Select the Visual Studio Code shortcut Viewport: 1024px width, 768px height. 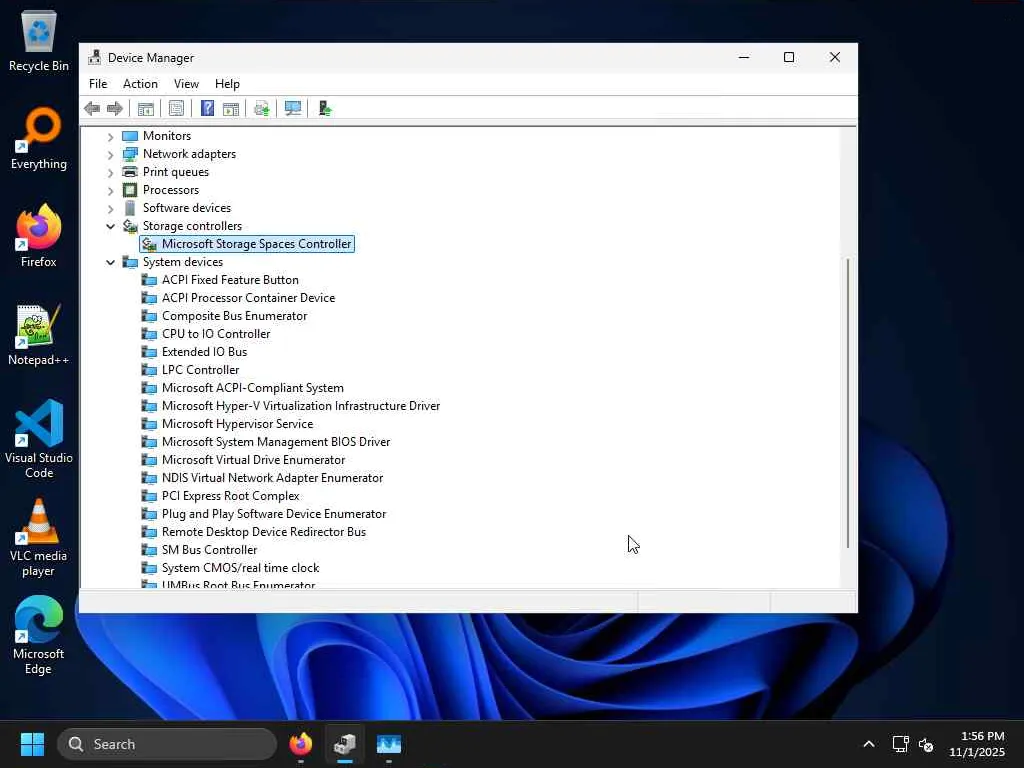[39, 439]
